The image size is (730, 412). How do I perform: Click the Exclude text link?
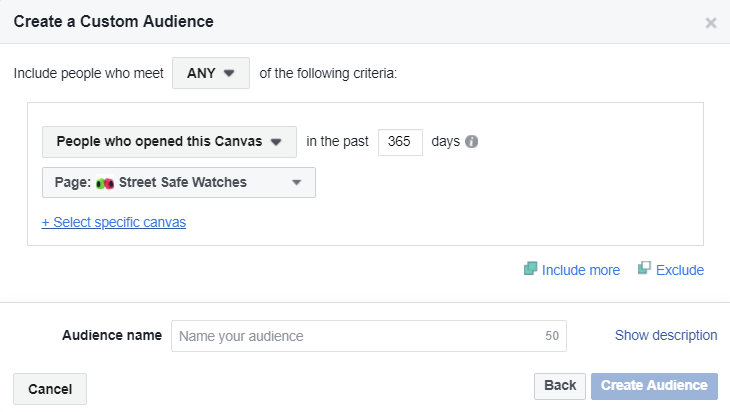(x=680, y=270)
